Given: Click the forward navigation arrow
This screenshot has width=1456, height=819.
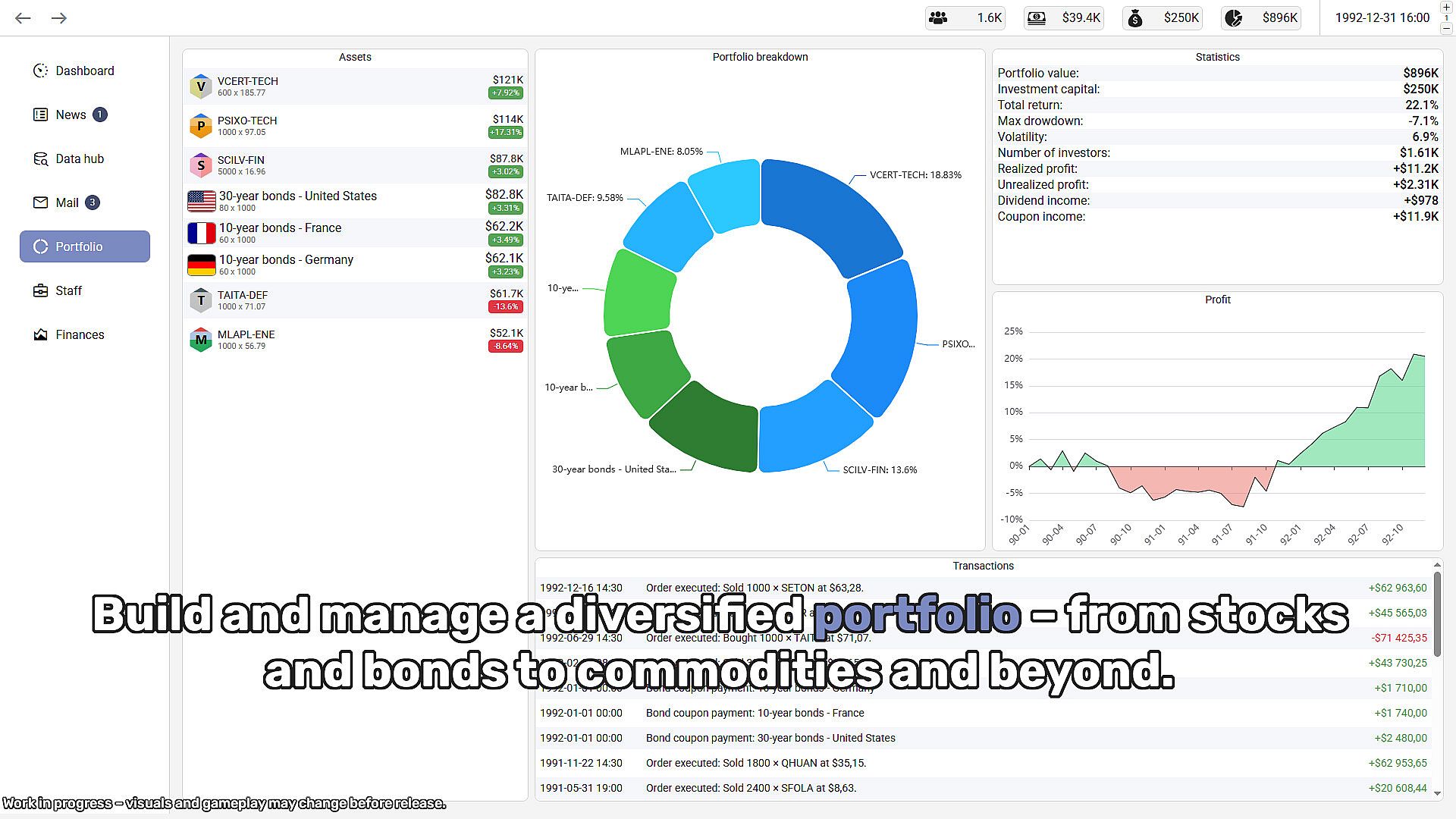Looking at the screenshot, I should point(59,17).
